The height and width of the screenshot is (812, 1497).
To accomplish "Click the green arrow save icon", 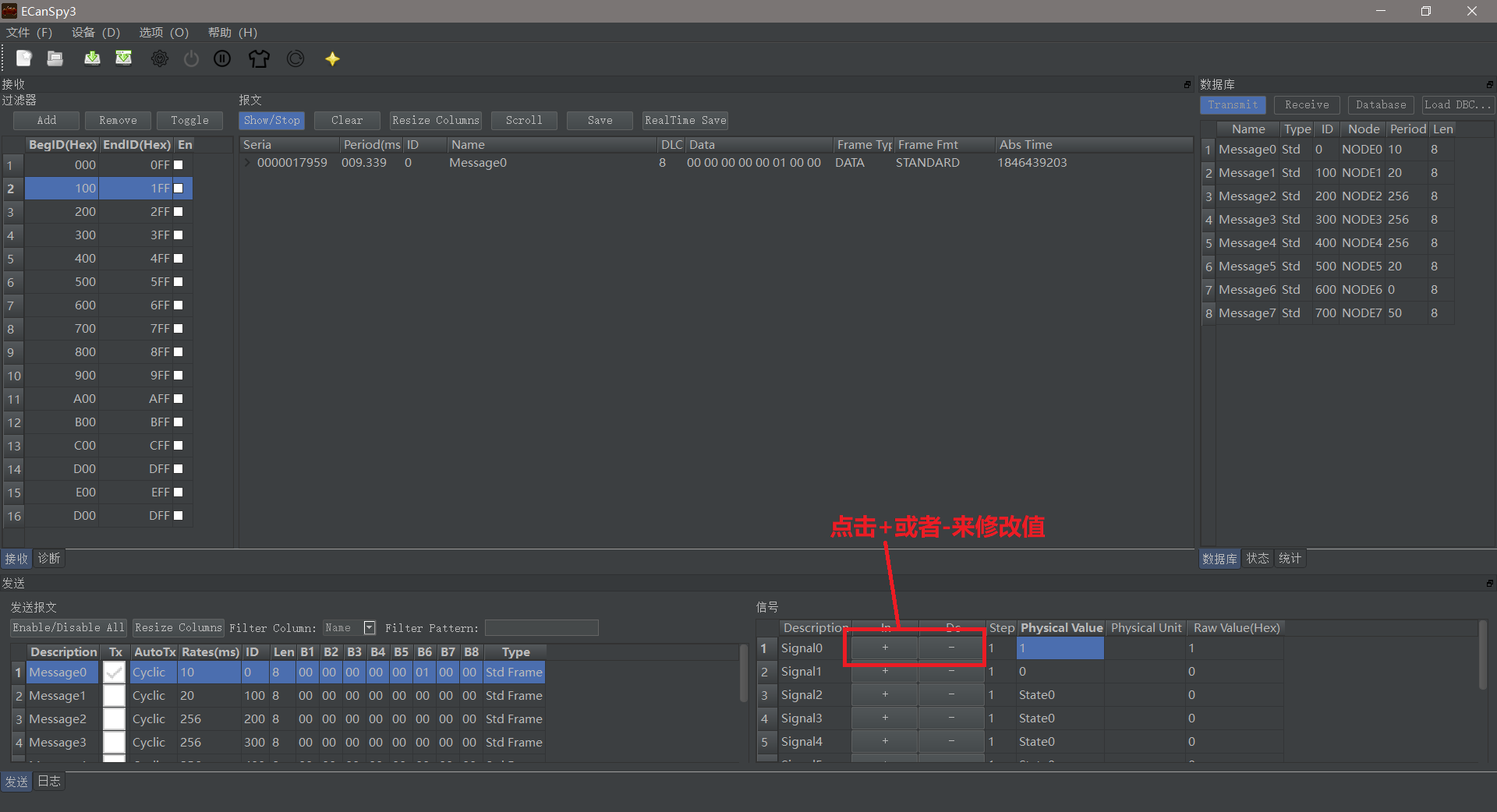I will [92, 58].
